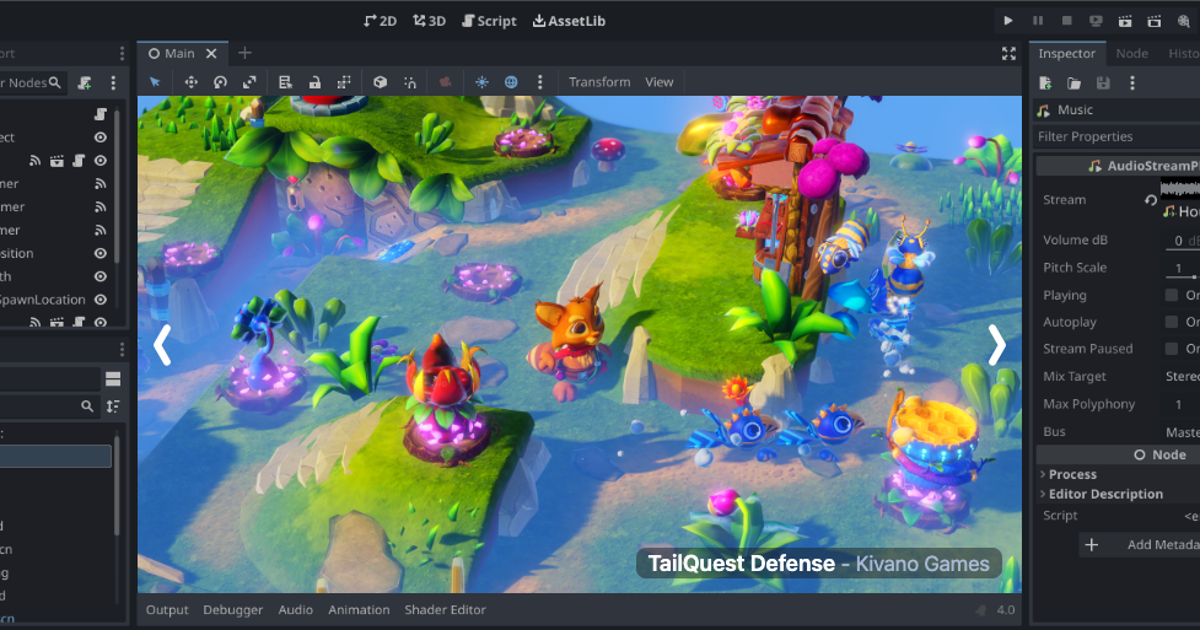Open the Shader Editor bottom panel
The width and height of the screenshot is (1200, 630).
pos(445,609)
